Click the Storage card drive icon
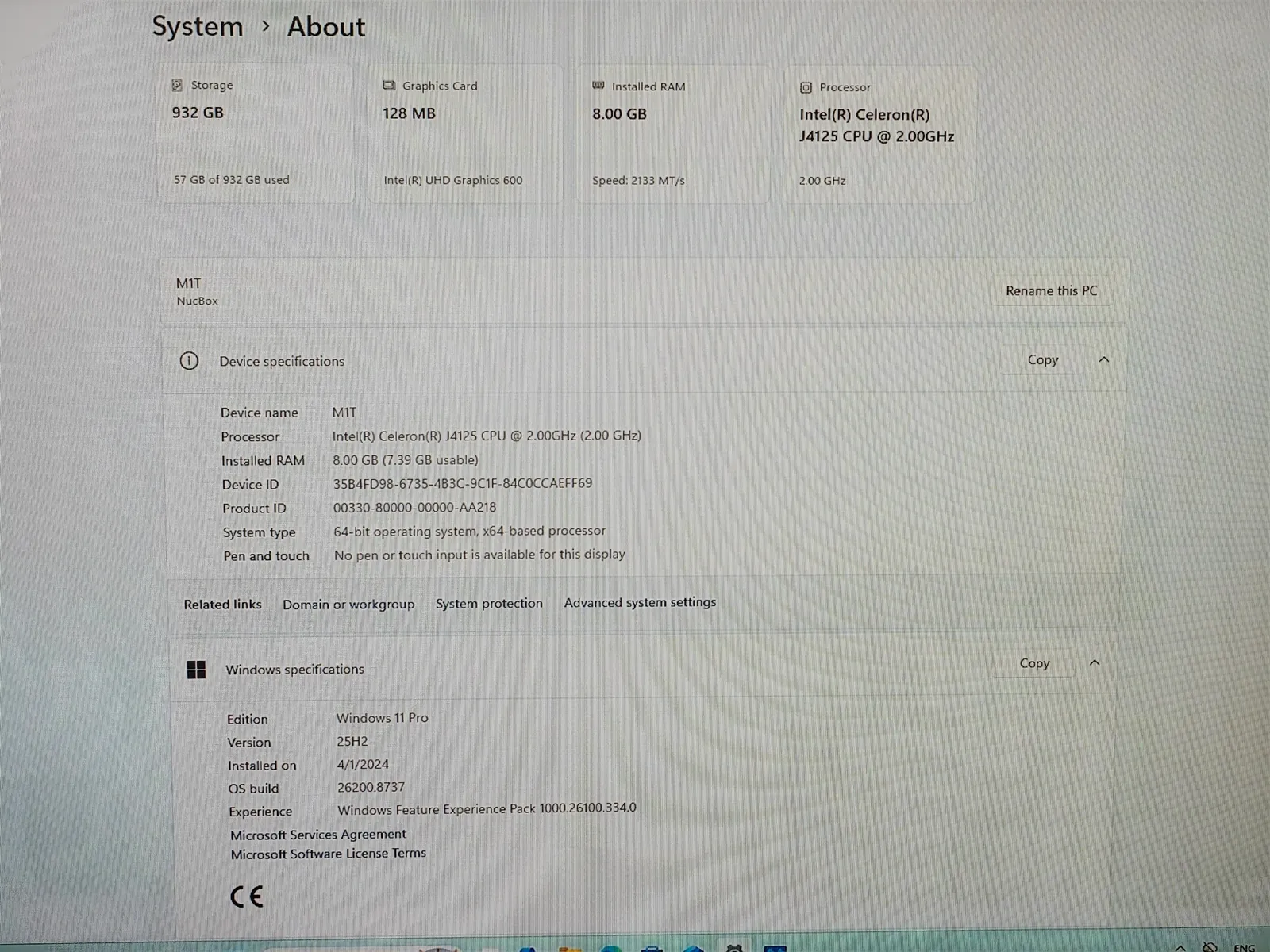The image size is (1270, 952). [177, 85]
